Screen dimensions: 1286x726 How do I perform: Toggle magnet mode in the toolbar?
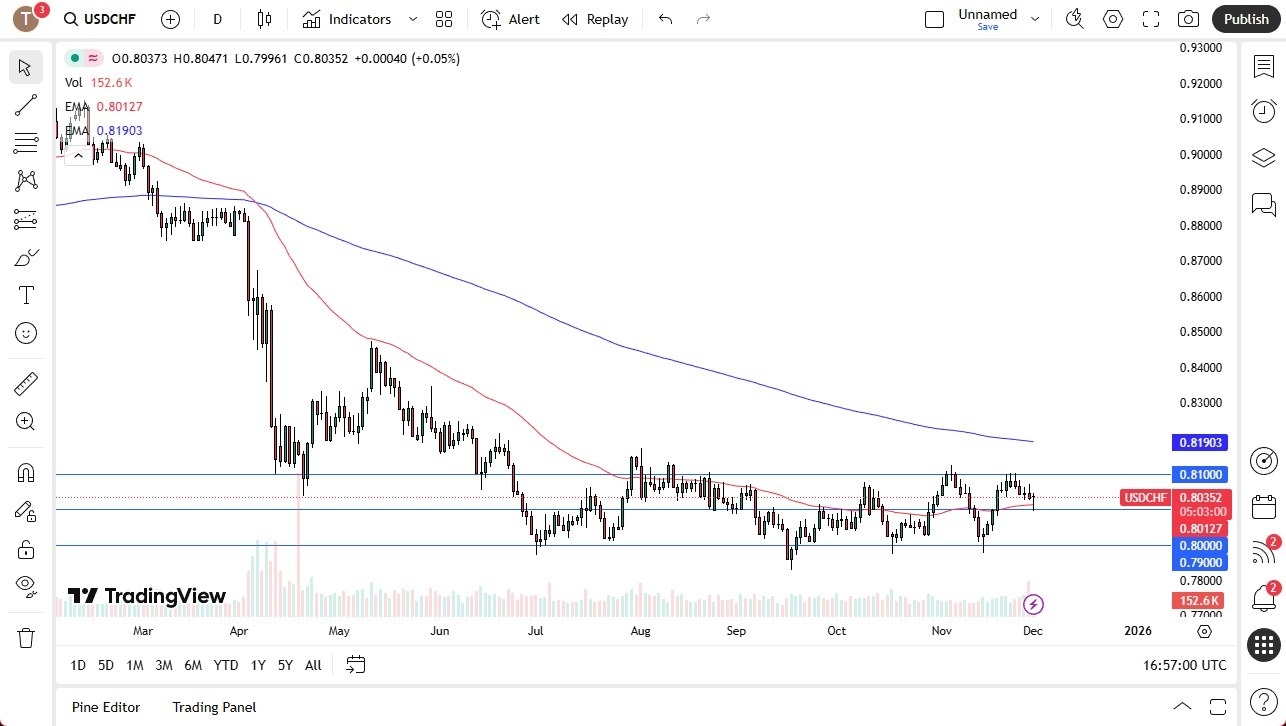click(x=26, y=472)
